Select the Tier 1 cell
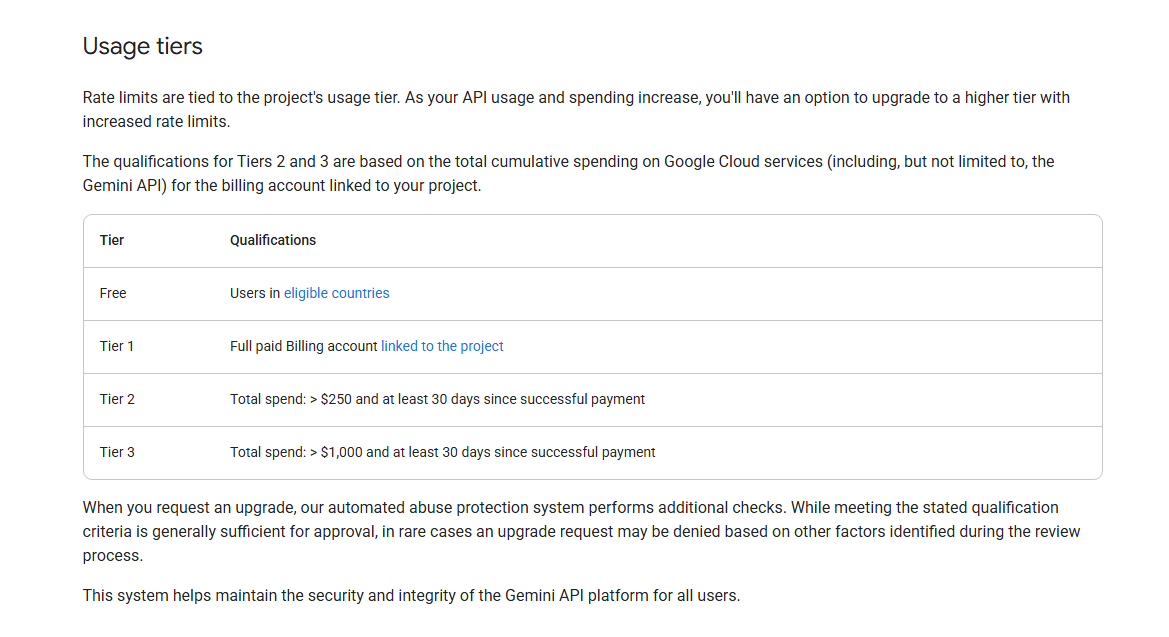 tap(117, 346)
